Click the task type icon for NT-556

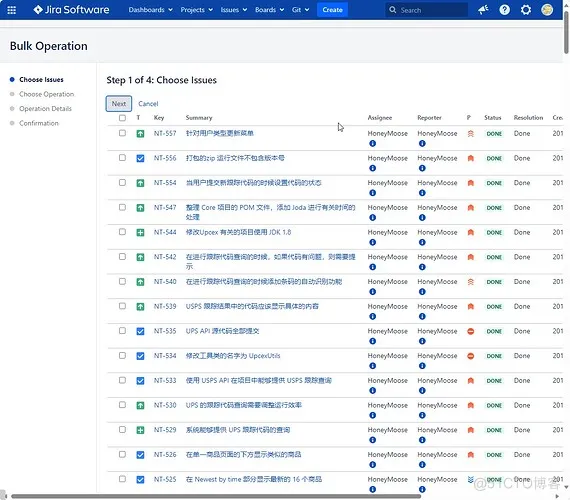140,158
